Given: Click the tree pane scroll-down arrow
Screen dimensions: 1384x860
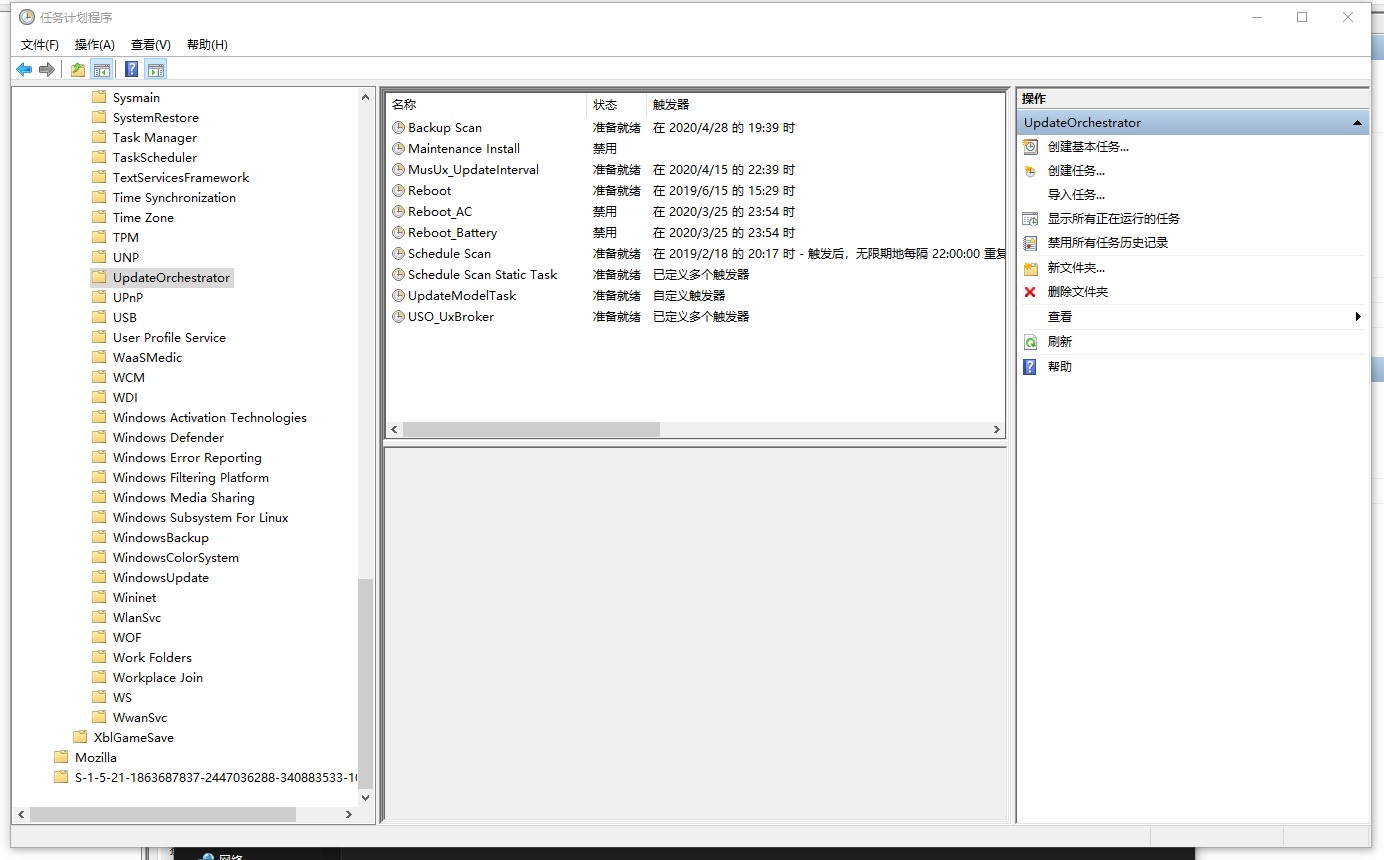Looking at the screenshot, I should [365, 798].
